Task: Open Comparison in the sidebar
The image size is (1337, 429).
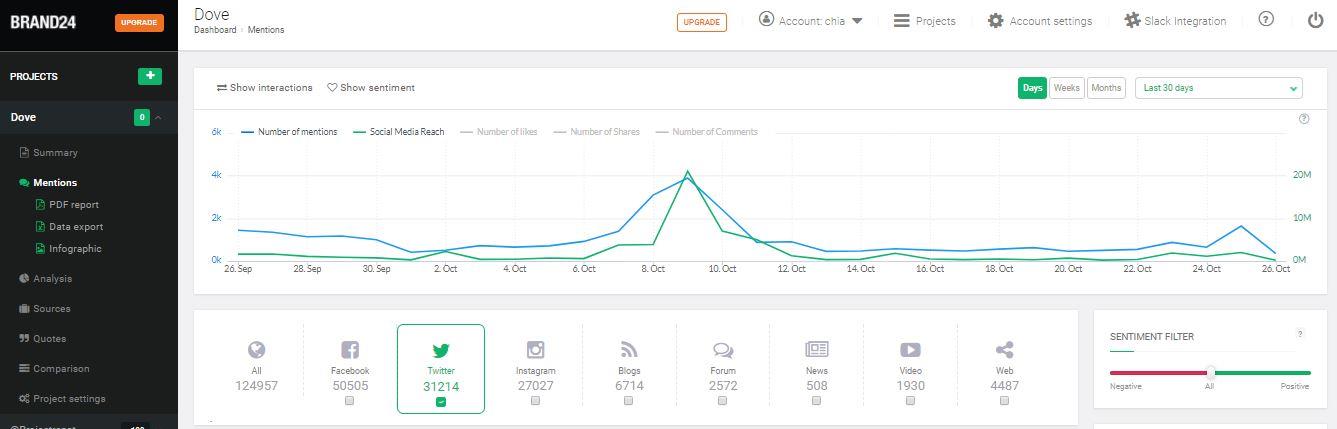Action: [61, 369]
